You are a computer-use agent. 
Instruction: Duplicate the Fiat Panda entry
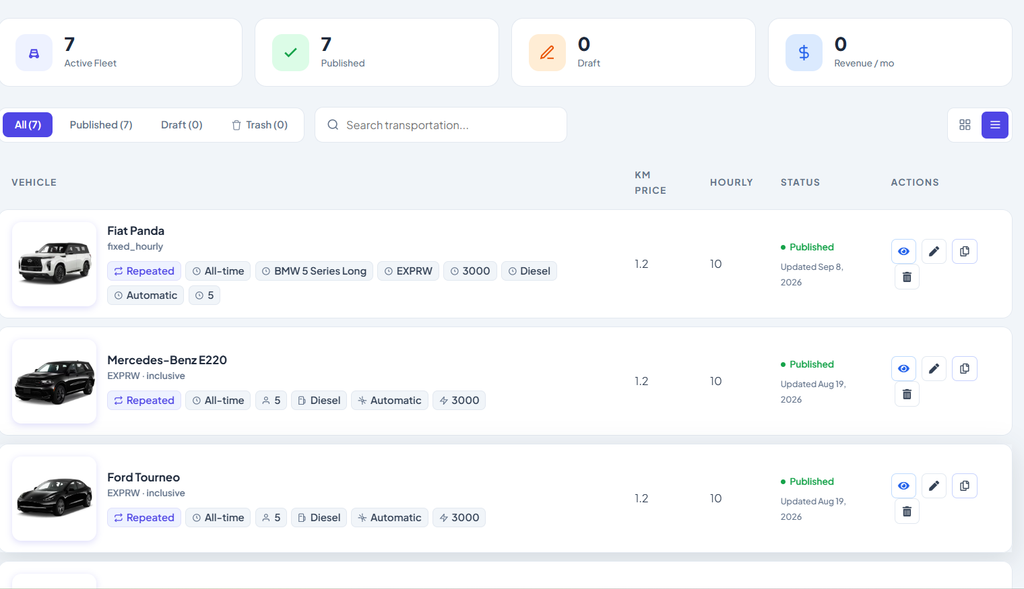pos(965,251)
